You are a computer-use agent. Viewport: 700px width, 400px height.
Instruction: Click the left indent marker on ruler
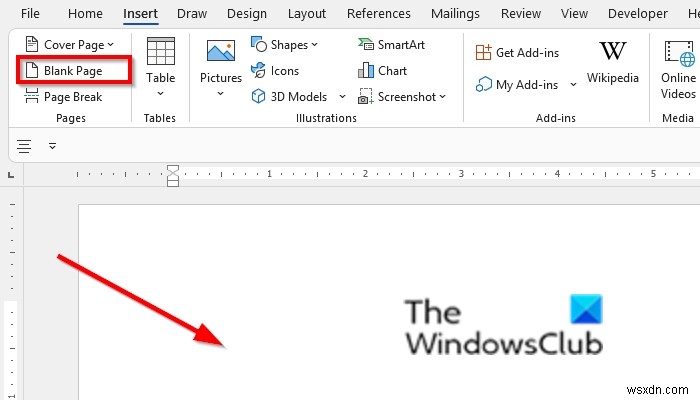click(173, 183)
